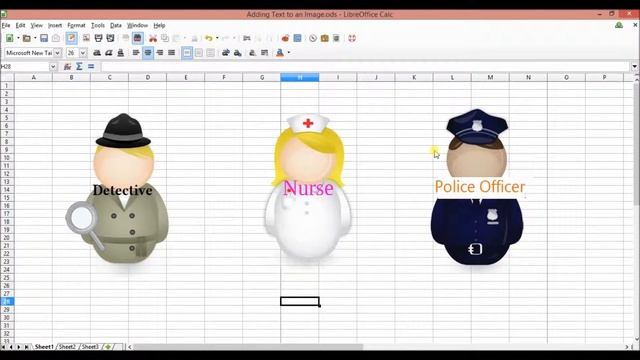Click the Redo arrow icon
This screenshot has height=360, width=640.
point(226,38)
